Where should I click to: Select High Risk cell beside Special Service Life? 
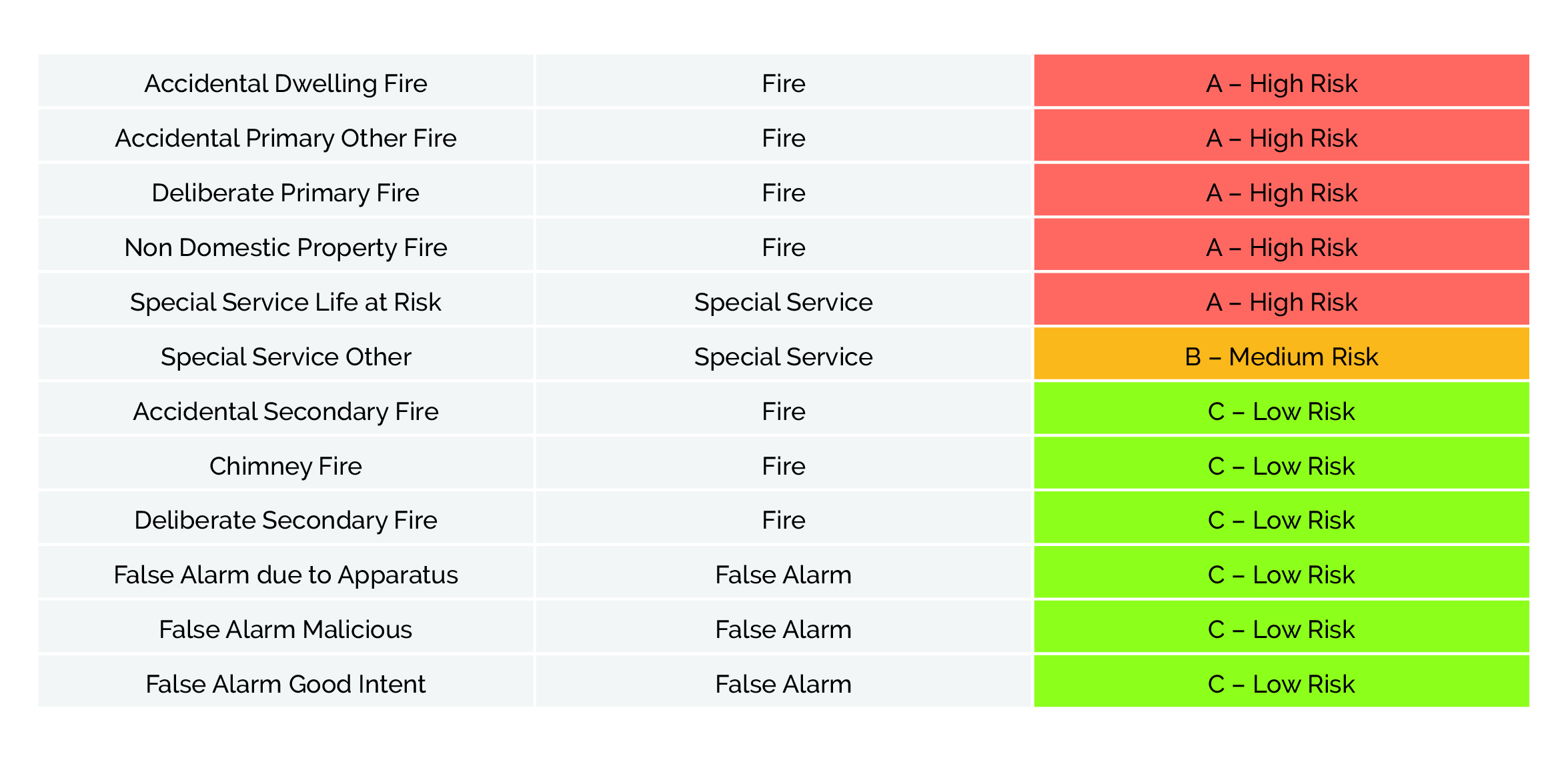point(1282,299)
